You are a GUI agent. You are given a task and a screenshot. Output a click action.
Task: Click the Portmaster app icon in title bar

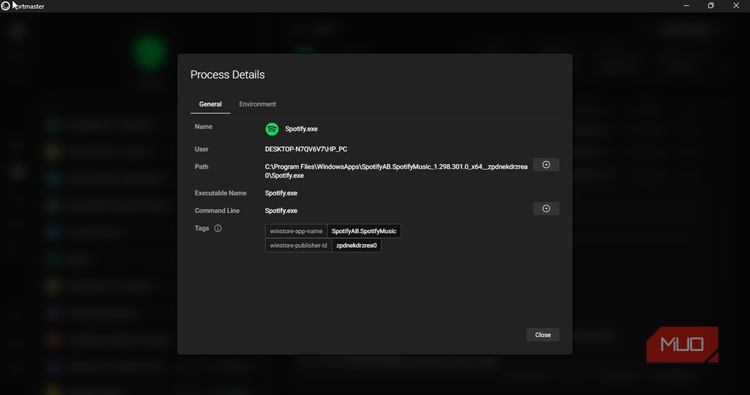pos(6,6)
